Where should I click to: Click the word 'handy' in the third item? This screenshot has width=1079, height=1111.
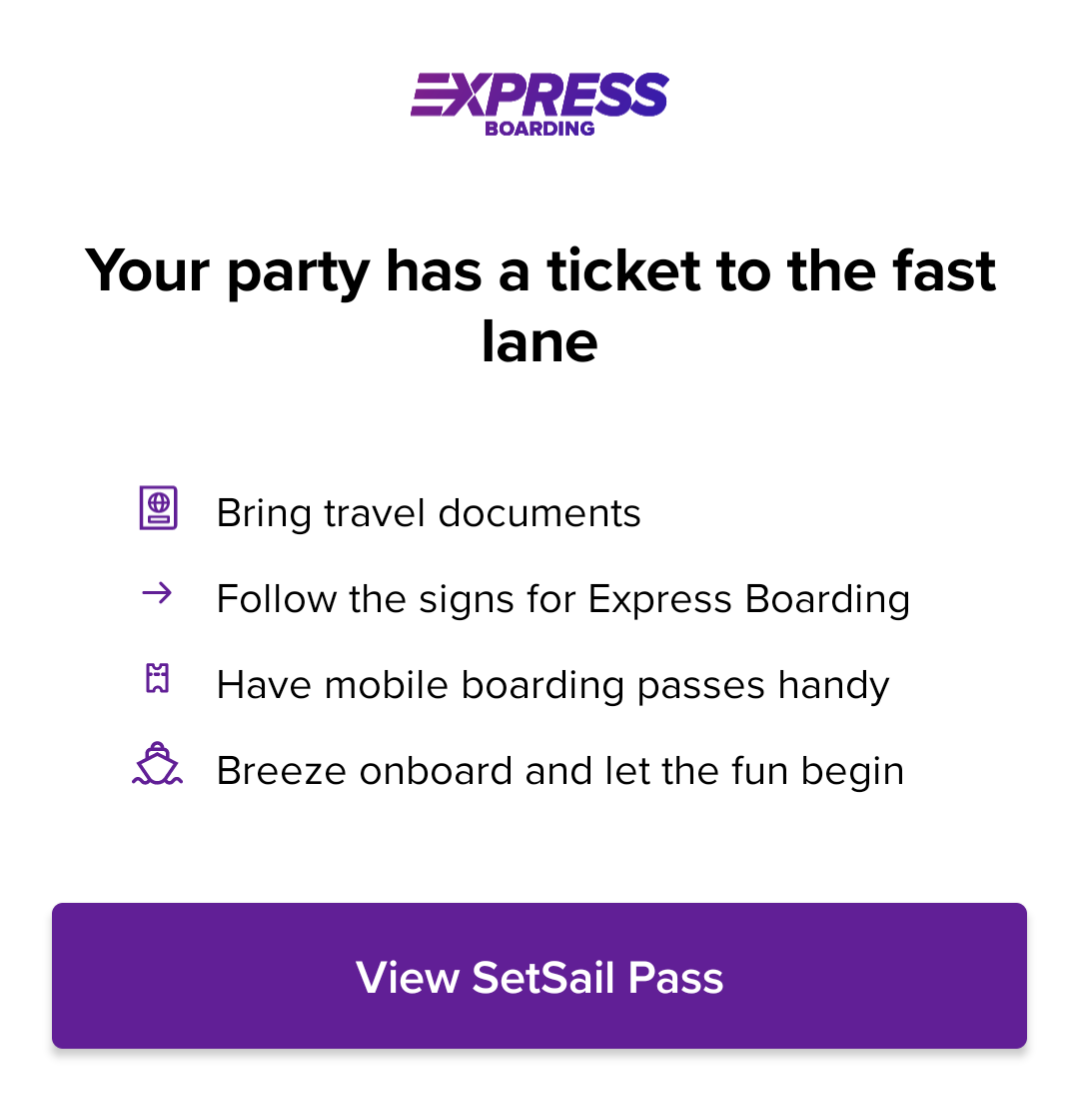click(x=834, y=685)
